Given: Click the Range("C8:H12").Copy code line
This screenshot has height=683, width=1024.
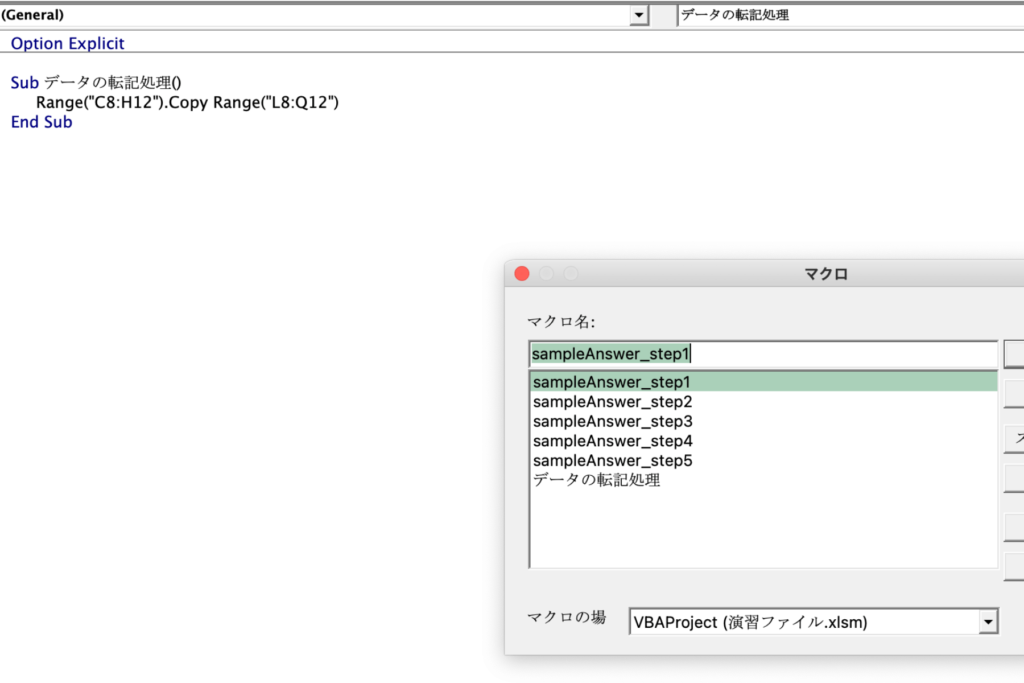Looking at the screenshot, I should tap(187, 103).
